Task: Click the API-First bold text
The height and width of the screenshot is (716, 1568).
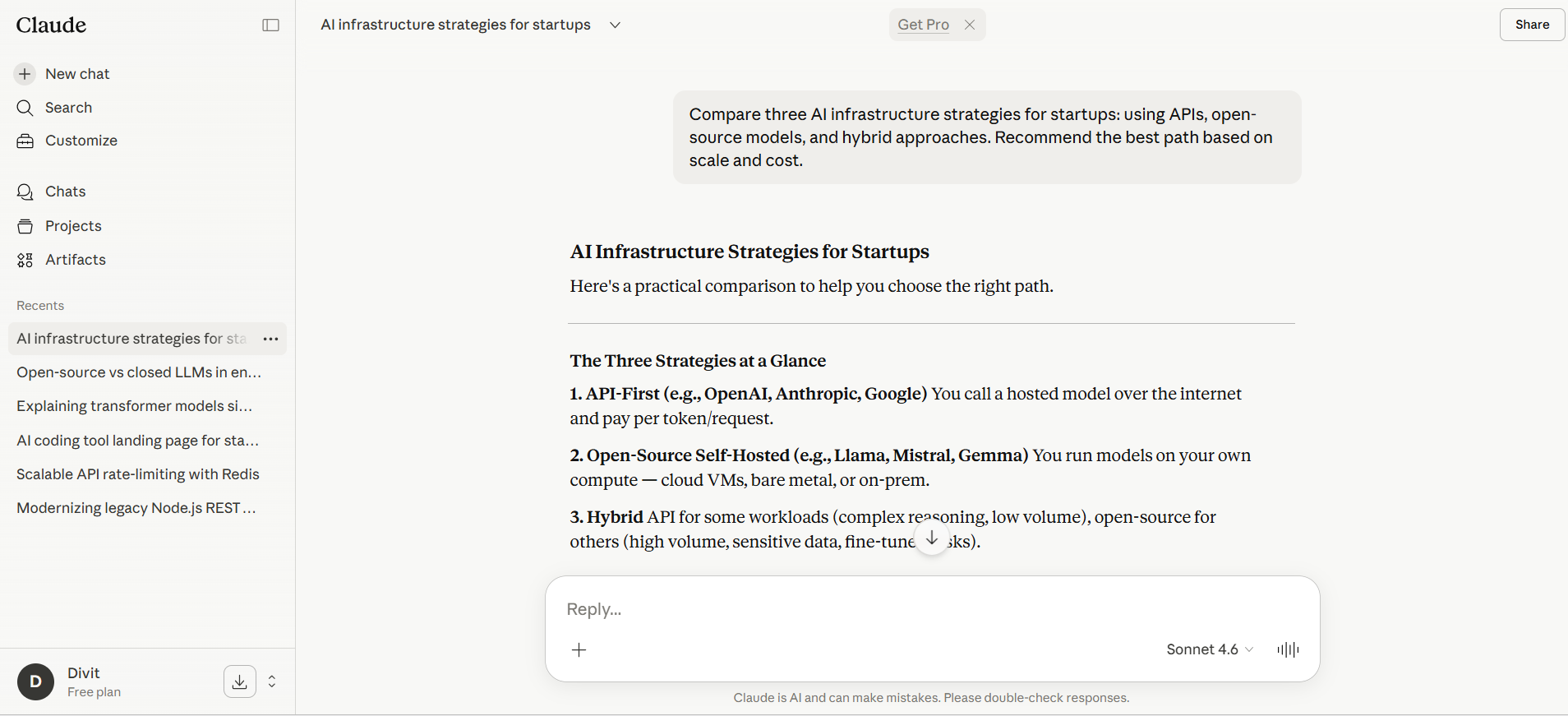Action: point(749,394)
